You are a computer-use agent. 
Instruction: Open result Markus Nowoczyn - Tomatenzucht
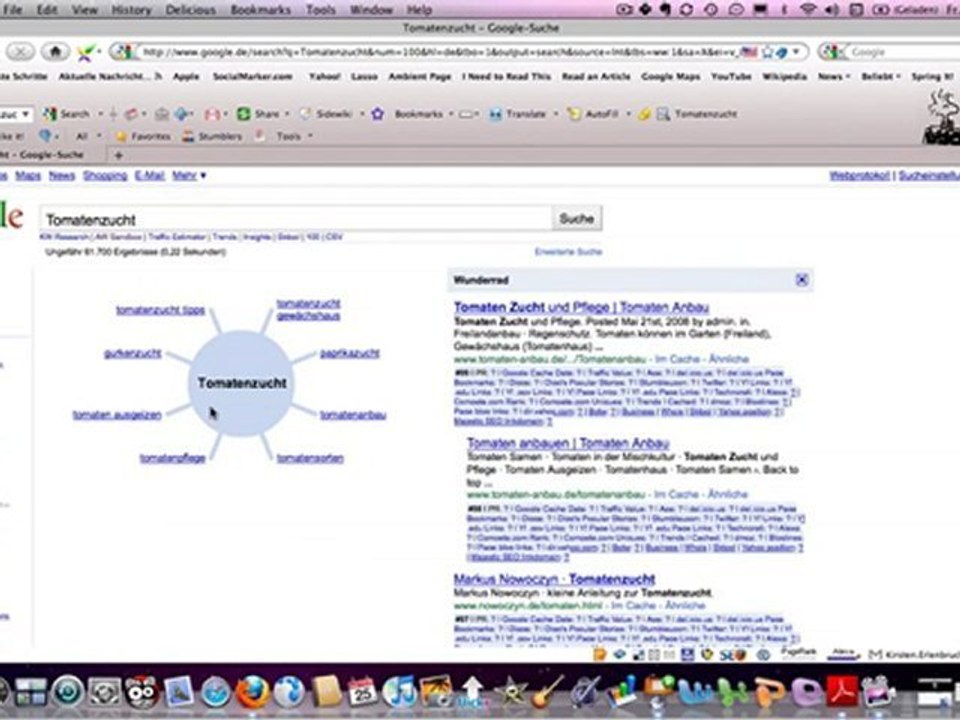coord(555,579)
